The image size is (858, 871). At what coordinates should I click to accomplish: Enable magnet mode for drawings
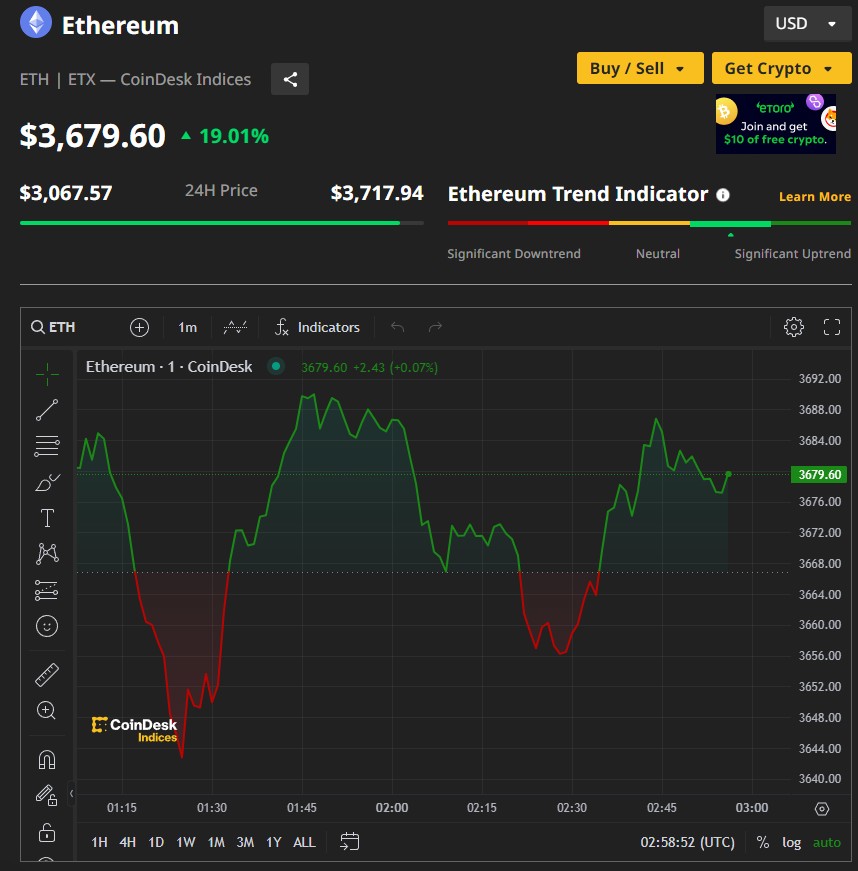coord(47,759)
